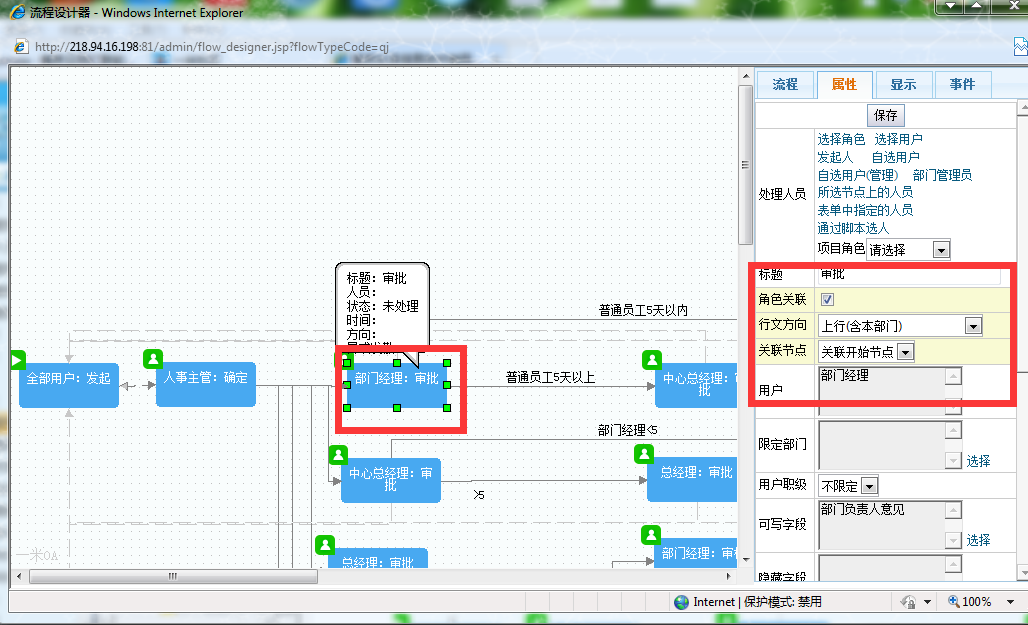The width and height of the screenshot is (1028, 625).
Task: Click the 可写字段 text area scroll-down arrow
Action: pos(954,540)
